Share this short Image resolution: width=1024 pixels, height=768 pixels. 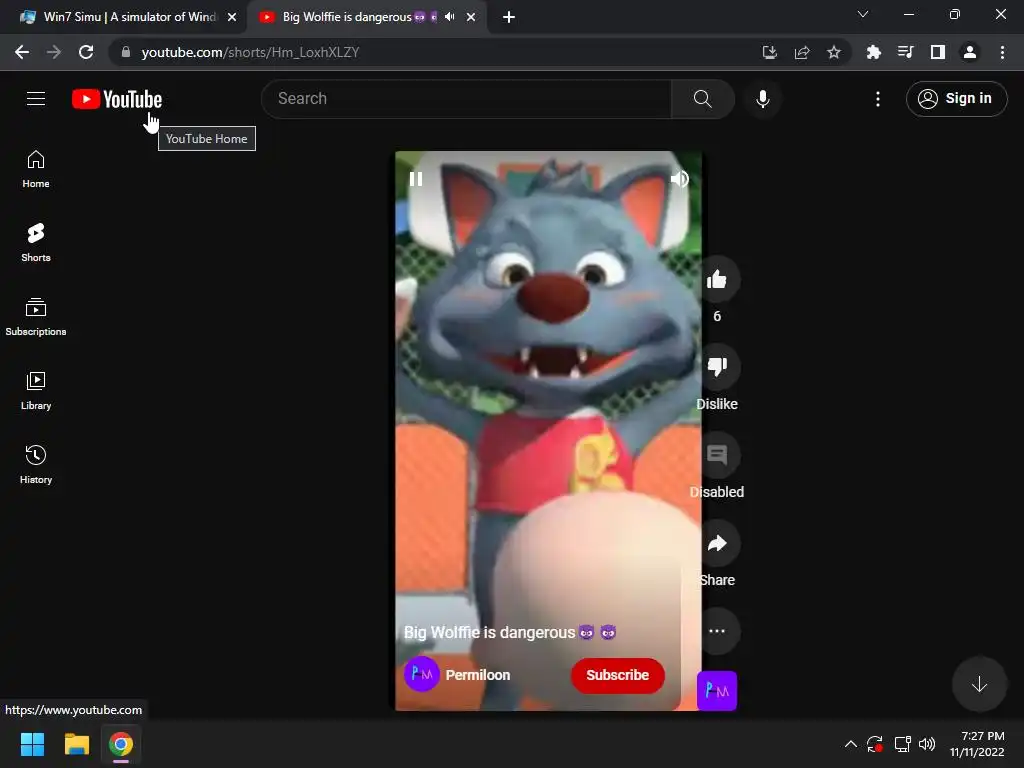click(x=717, y=543)
